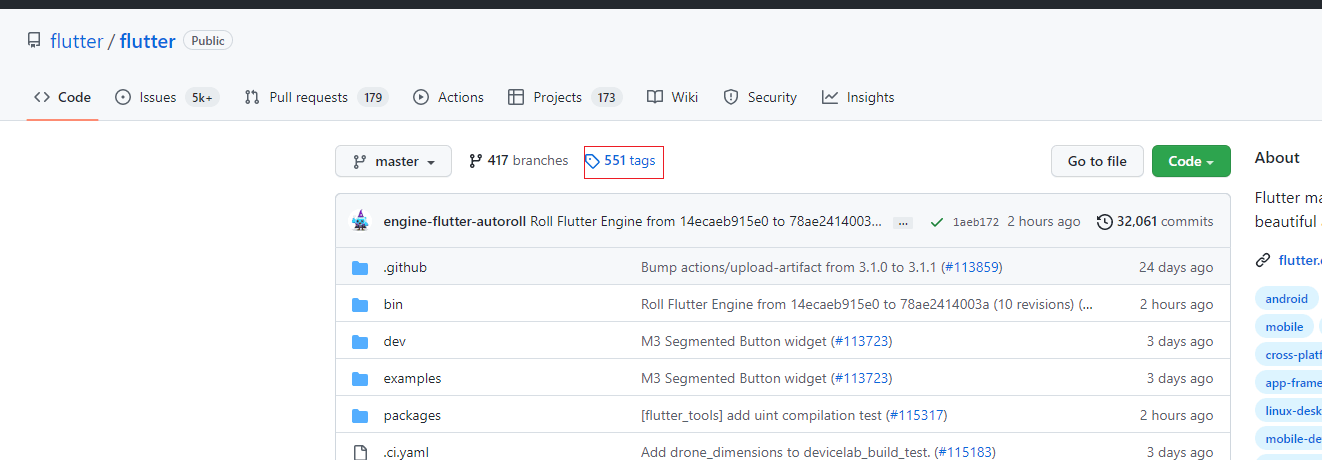
Task: Open the Security tab
Action: click(x=760, y=97)
